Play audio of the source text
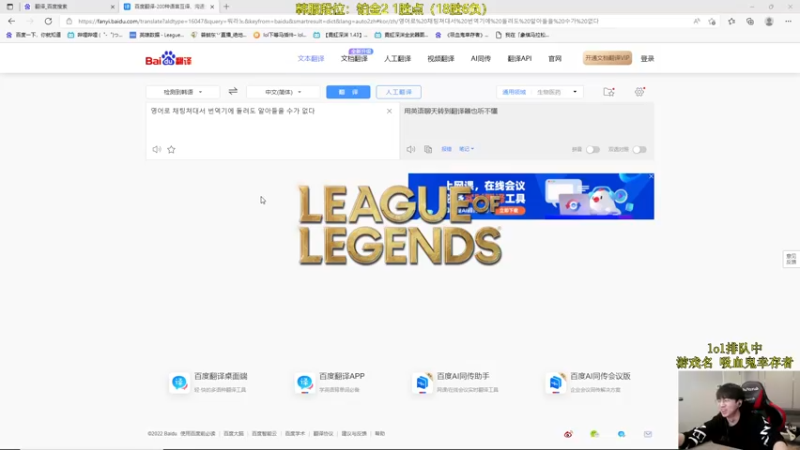 click(157, 149)
